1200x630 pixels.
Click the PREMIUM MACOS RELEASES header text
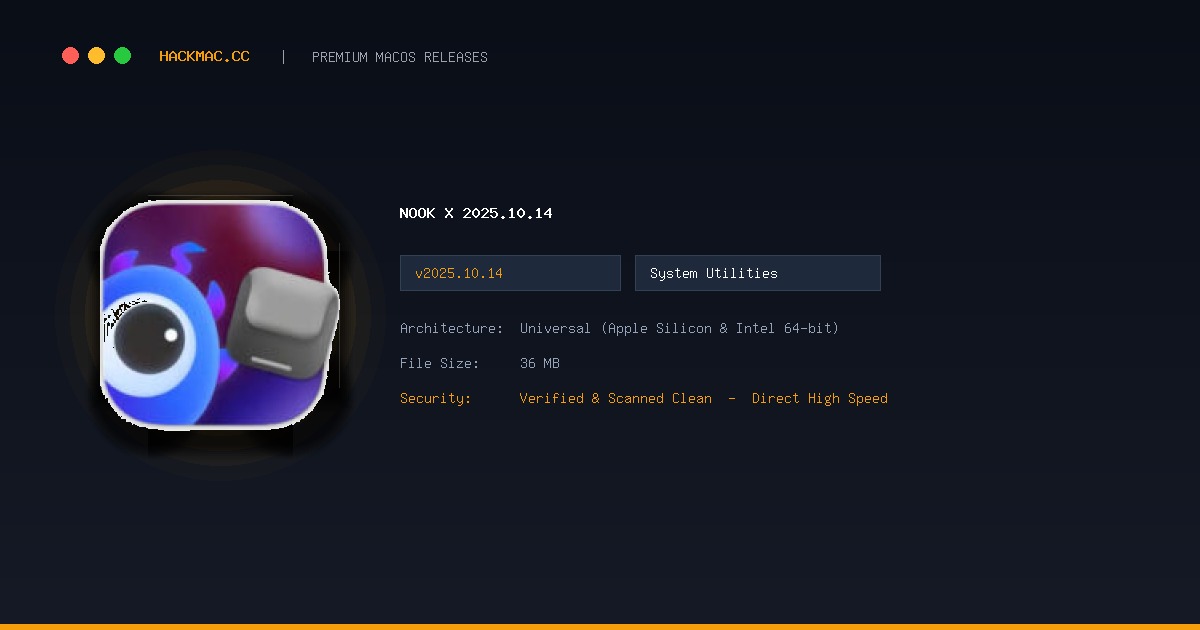point(400,57)
